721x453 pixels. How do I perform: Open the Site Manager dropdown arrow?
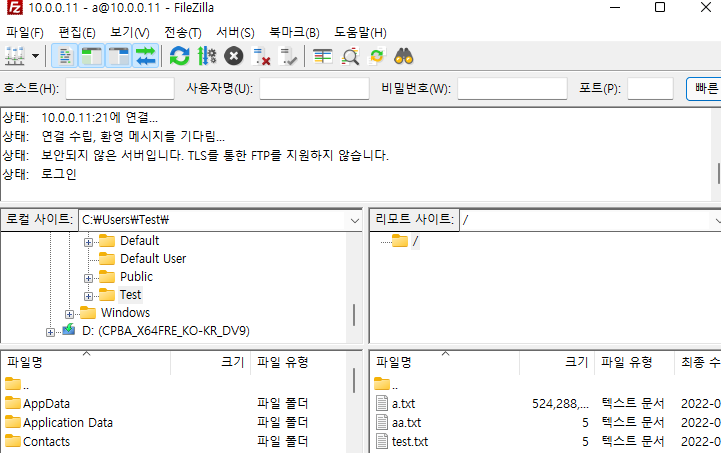pos(35,56)
